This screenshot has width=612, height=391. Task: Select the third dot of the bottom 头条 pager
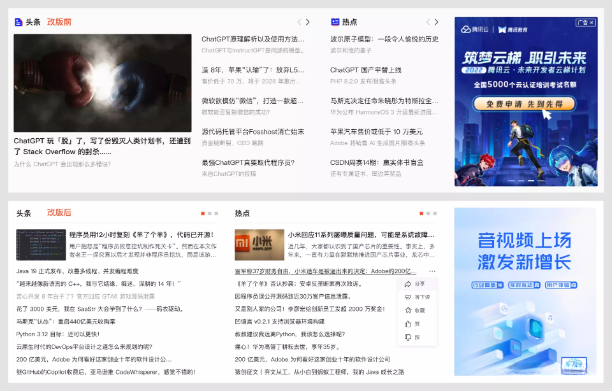pos(217,213)
